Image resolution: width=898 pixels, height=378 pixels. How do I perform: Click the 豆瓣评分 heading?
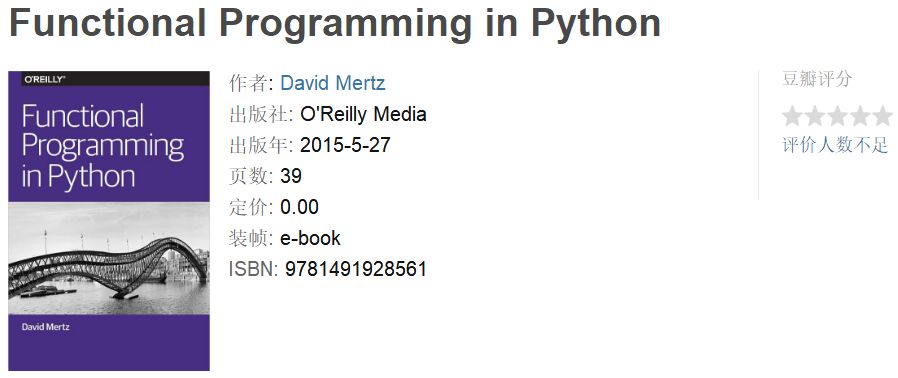pos(817,79)
